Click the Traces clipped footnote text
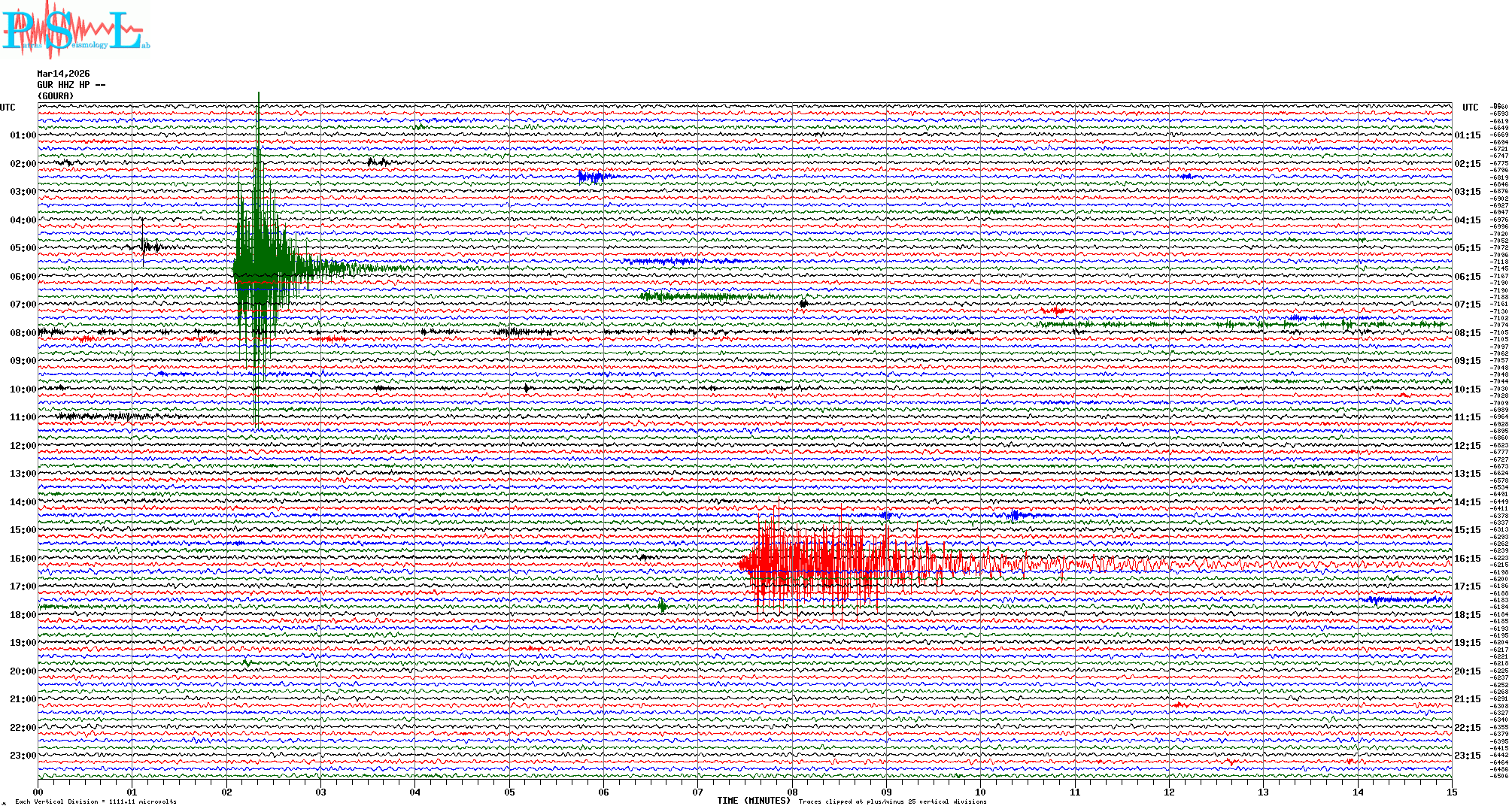The width and height of the screenshot is (1512, 812). point(892,801)
